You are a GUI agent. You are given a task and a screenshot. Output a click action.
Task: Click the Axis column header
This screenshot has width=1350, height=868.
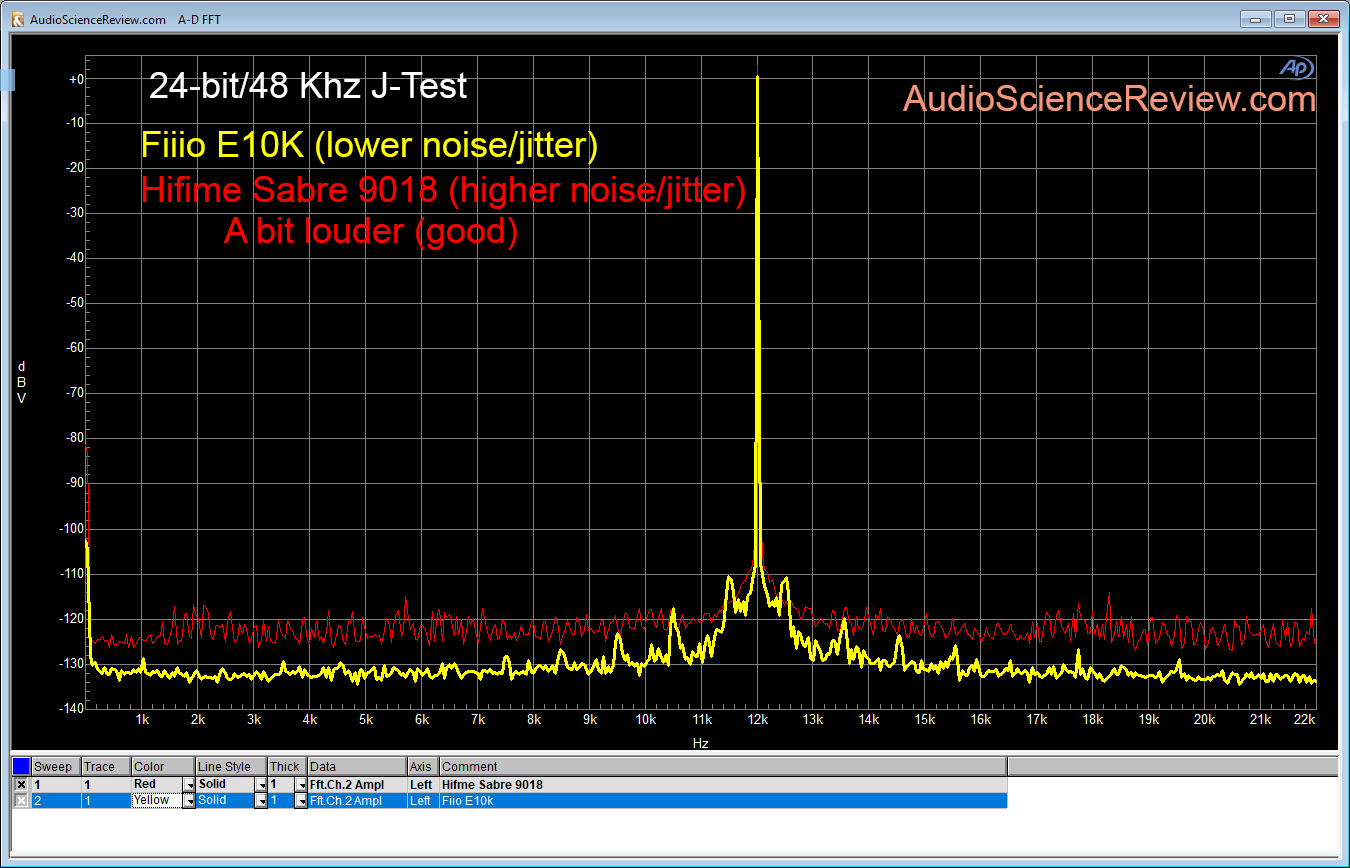[x=423, y=767]
